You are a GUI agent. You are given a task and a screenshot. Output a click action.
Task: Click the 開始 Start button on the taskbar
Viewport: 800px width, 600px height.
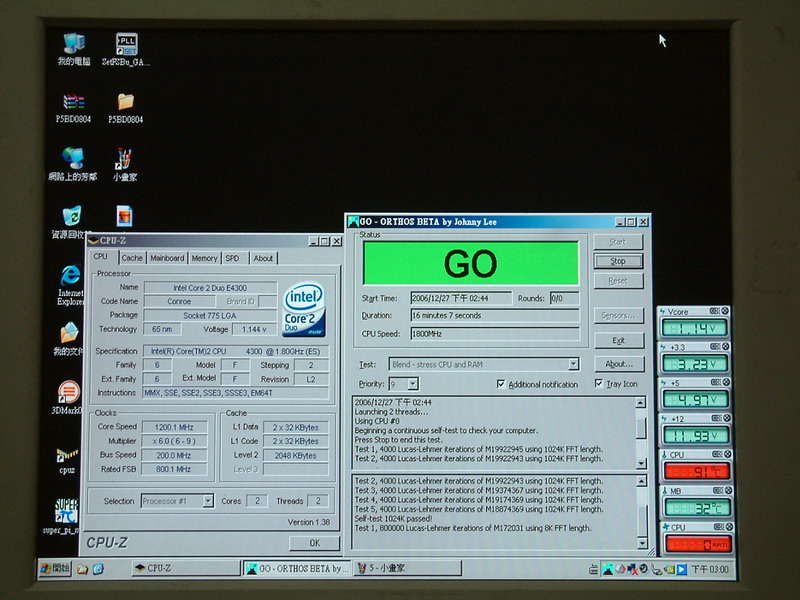point(55,568)
